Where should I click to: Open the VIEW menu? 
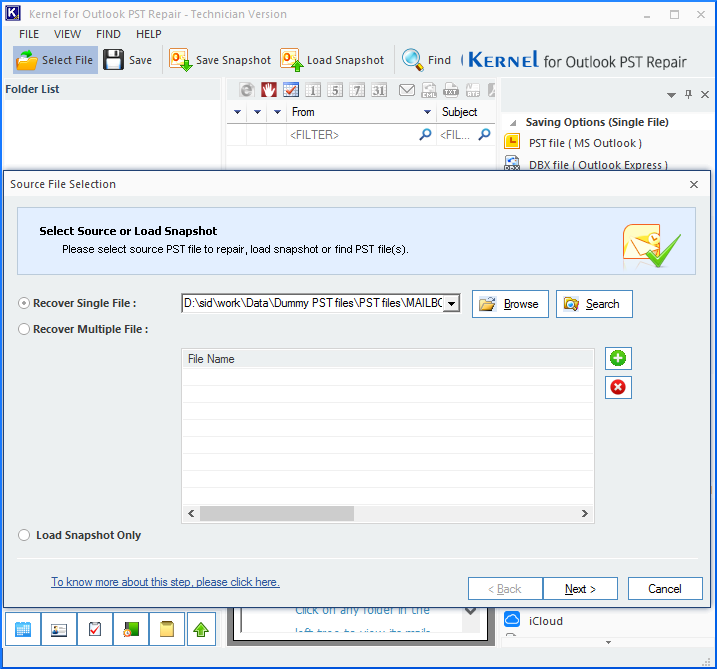[x=67, y=34]
